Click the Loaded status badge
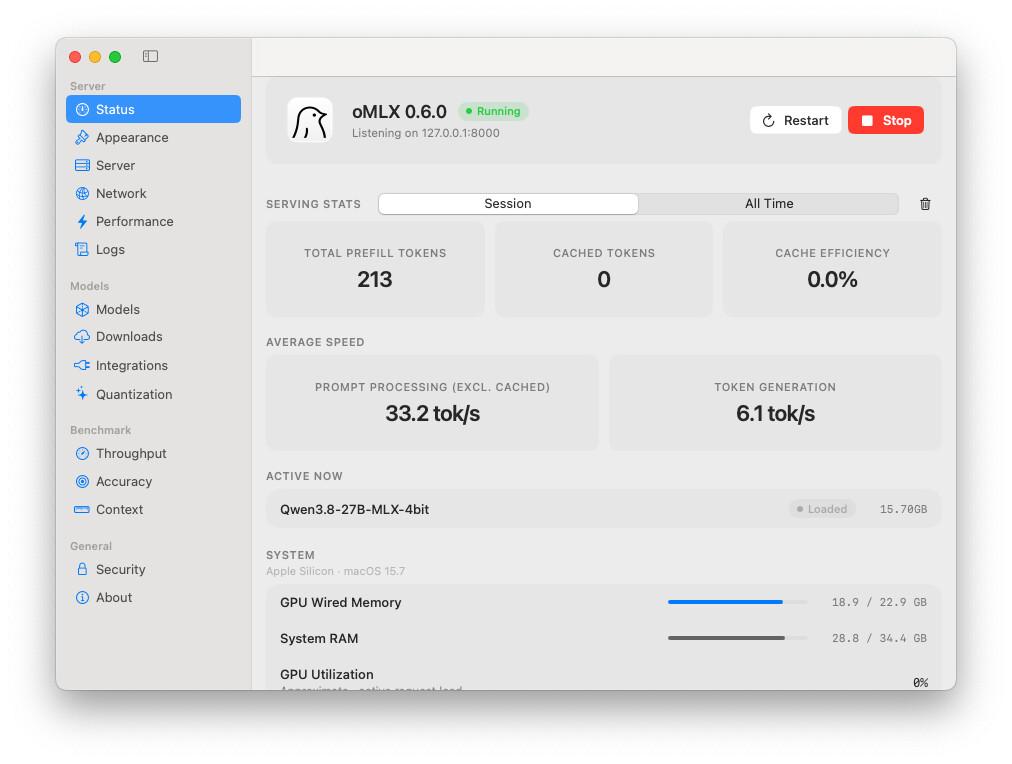The height and width of the screenshot is (764, 1012). [822, 509]
